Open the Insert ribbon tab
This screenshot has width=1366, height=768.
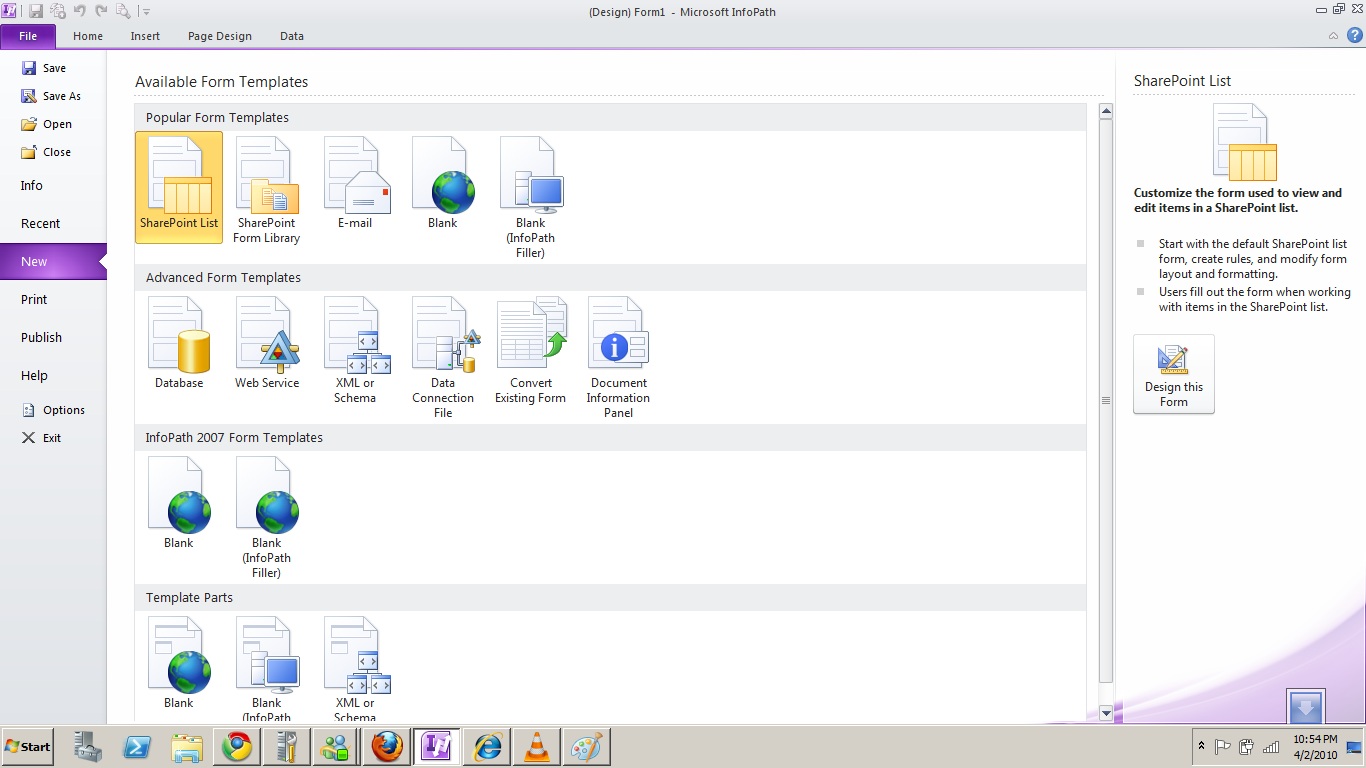pyautogui.click(x=145, y=36)
